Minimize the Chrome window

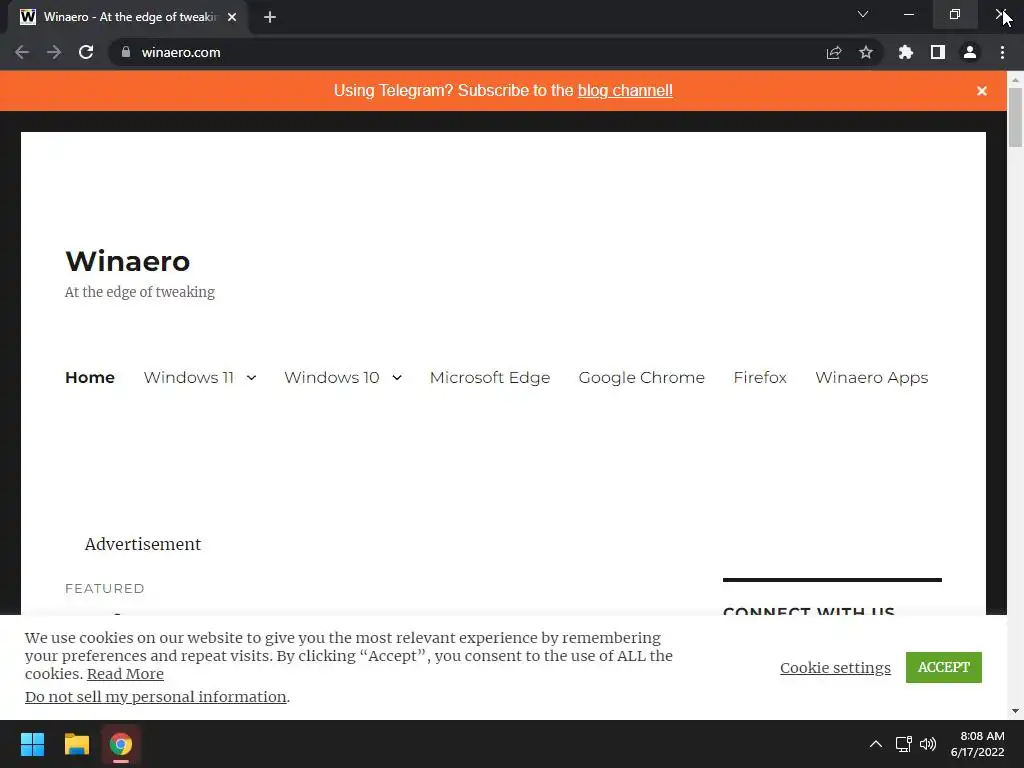click(909, 14)
